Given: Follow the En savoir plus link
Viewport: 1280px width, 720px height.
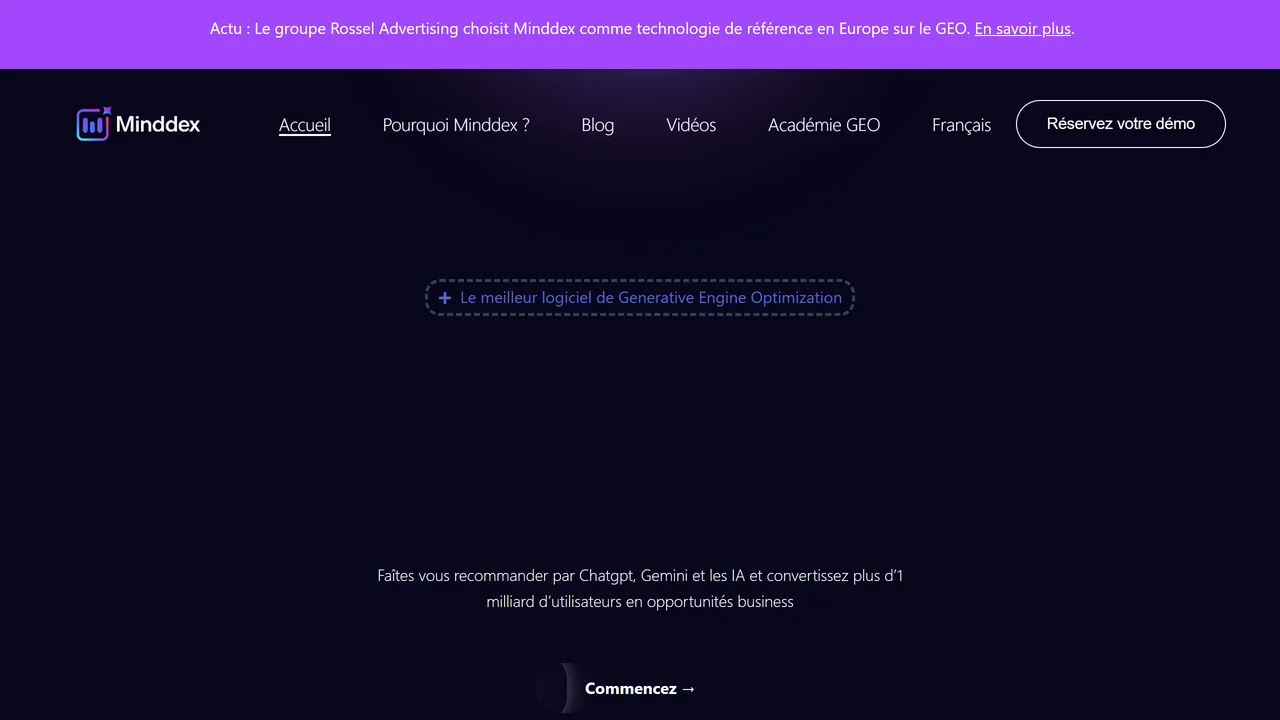Looking at the screenshot, I should pos(1022,29).
